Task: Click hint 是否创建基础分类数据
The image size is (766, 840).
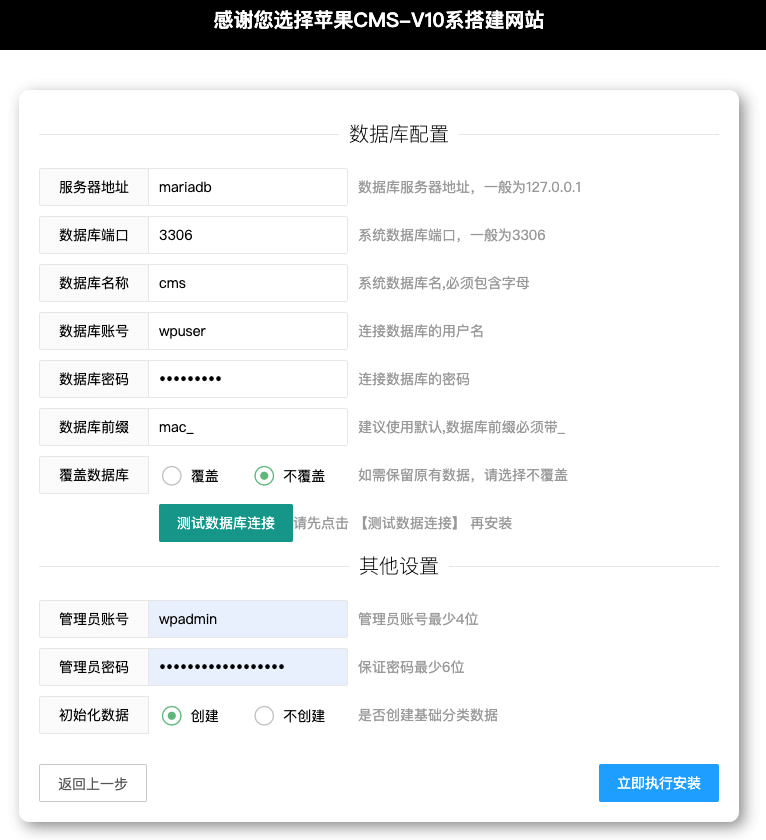Action: [428, 715]
